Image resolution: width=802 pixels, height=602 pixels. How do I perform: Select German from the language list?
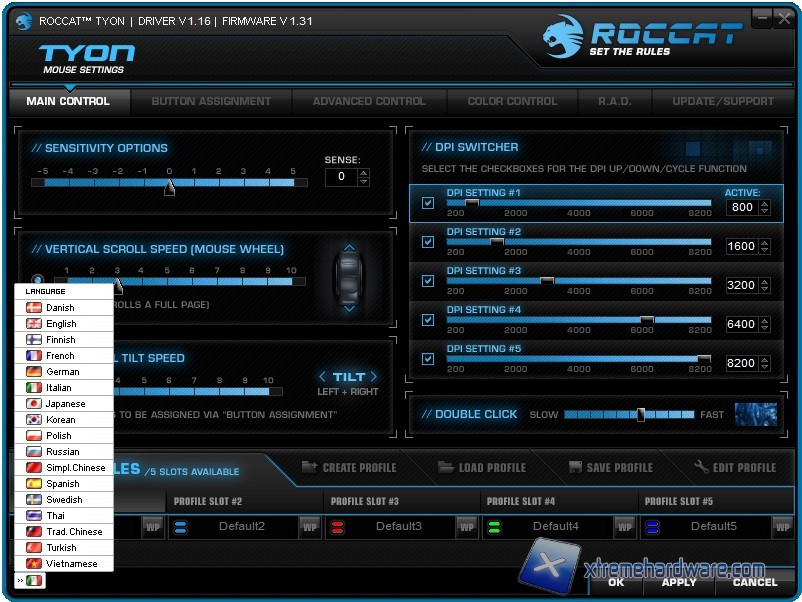[x=62, y=372]
